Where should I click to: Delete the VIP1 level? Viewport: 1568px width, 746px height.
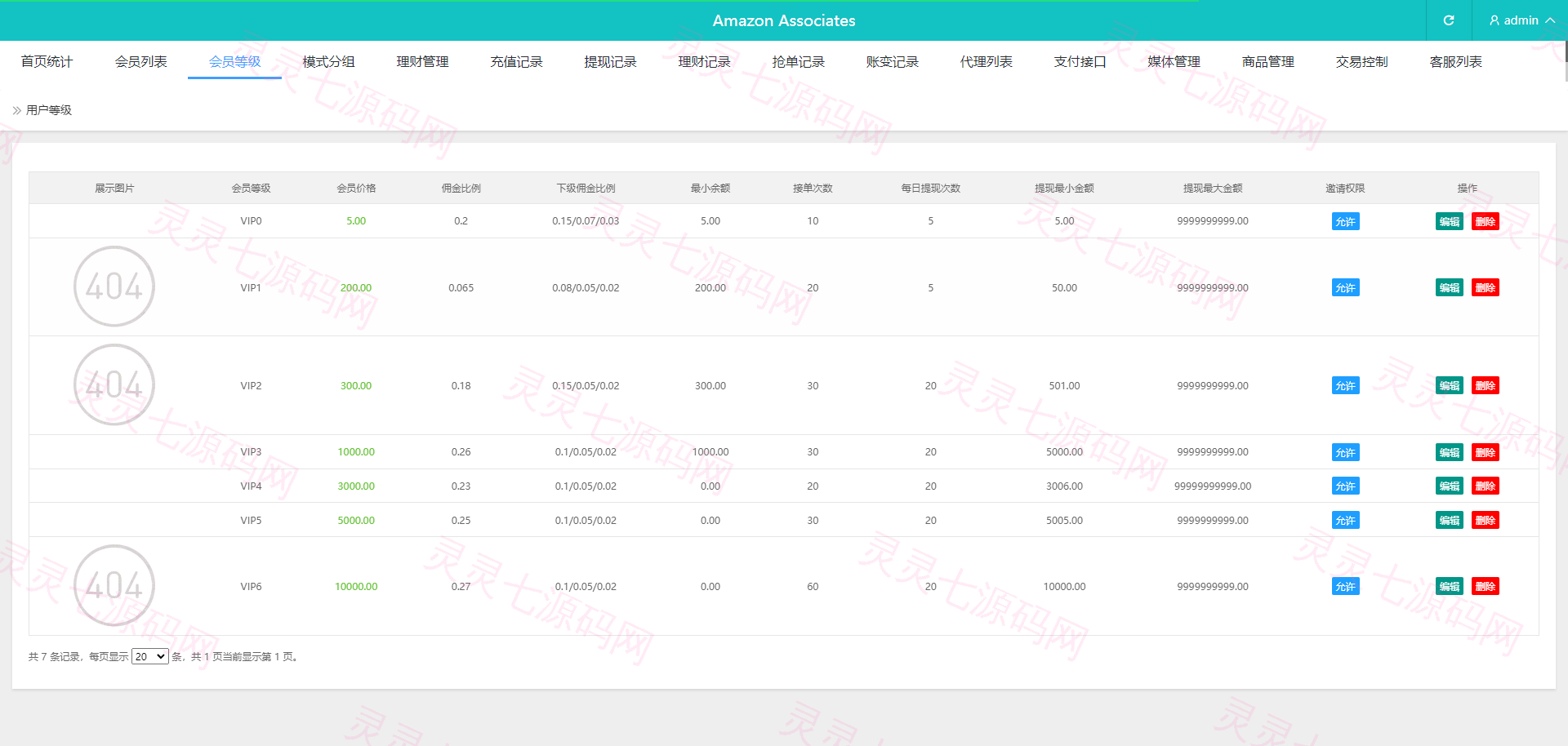pos(1486,287)
